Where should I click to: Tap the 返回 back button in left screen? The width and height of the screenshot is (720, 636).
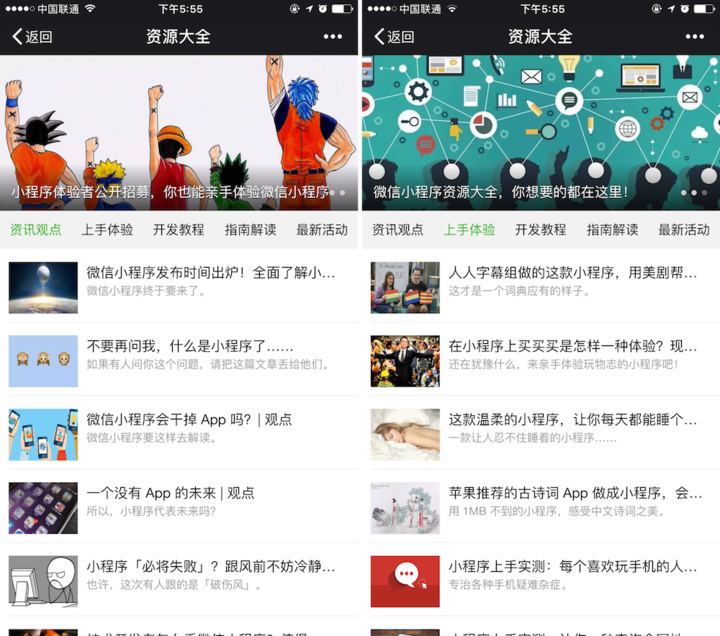click(32, 37)
